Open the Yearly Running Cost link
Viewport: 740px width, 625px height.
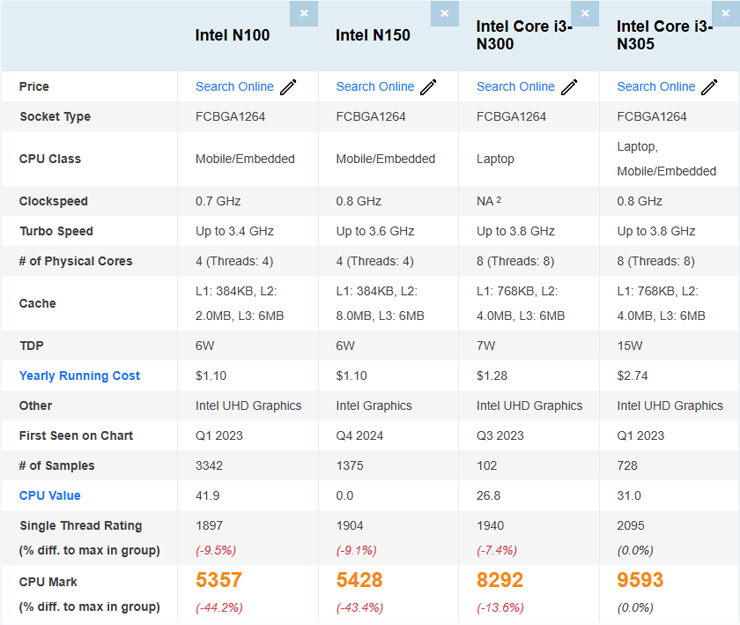(80, 376)
